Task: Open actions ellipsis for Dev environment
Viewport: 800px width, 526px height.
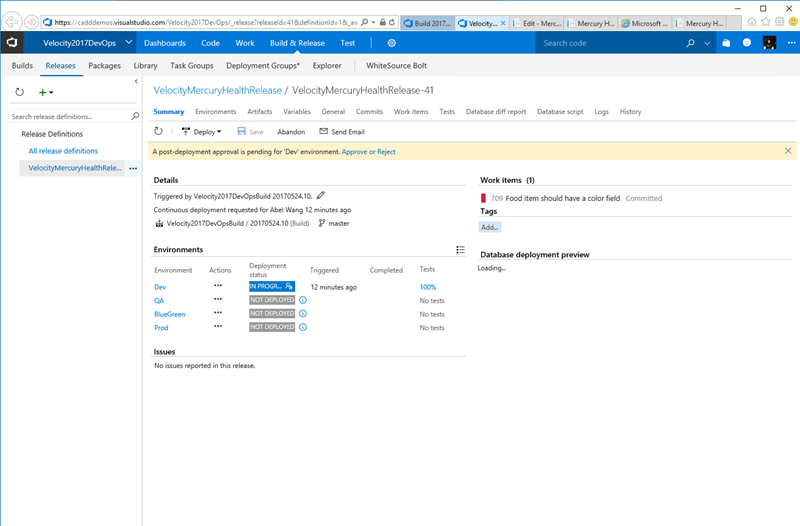Action: [x=218, y=286]
